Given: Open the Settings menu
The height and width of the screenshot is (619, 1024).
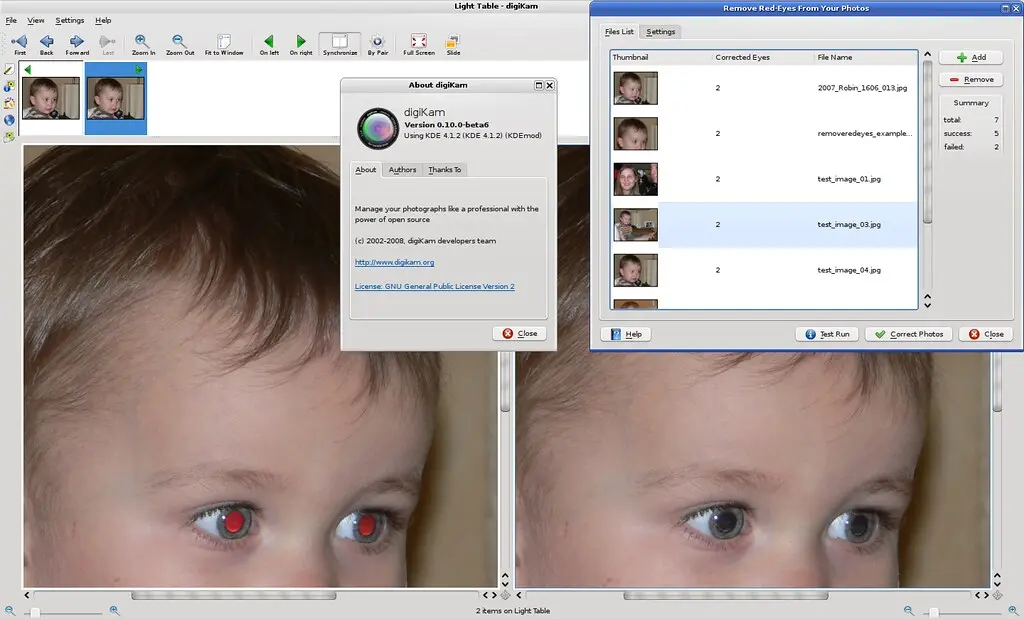Looking at the screenshot, I should (x=70, y=20).
